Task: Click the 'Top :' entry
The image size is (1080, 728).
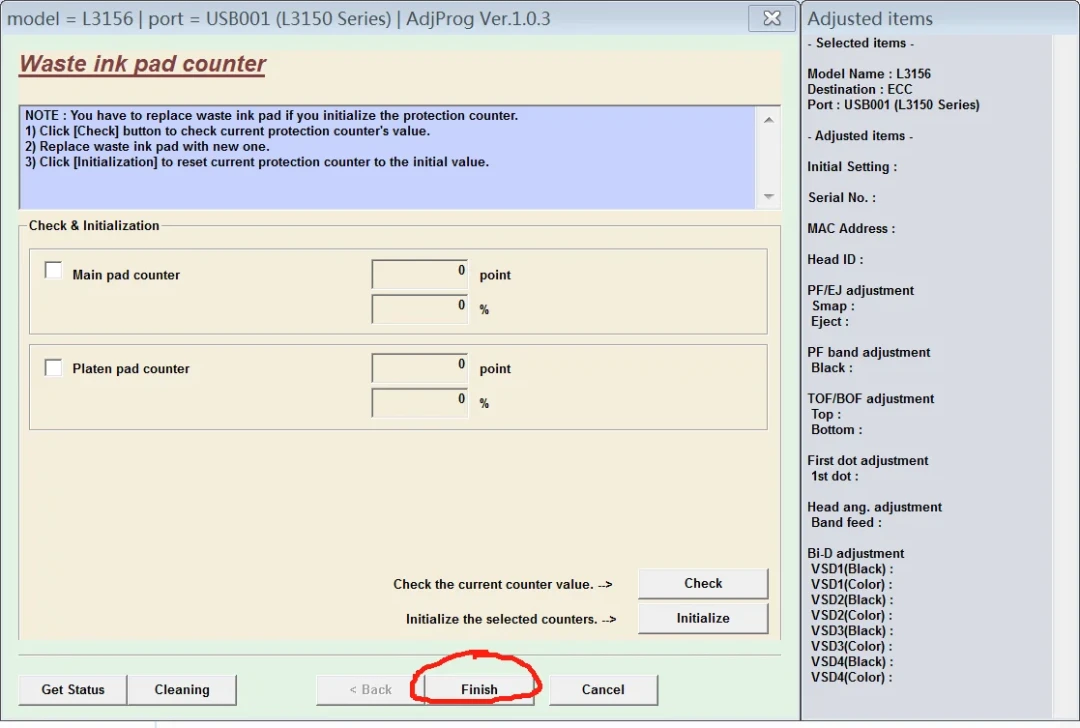Action: [826, 415]
